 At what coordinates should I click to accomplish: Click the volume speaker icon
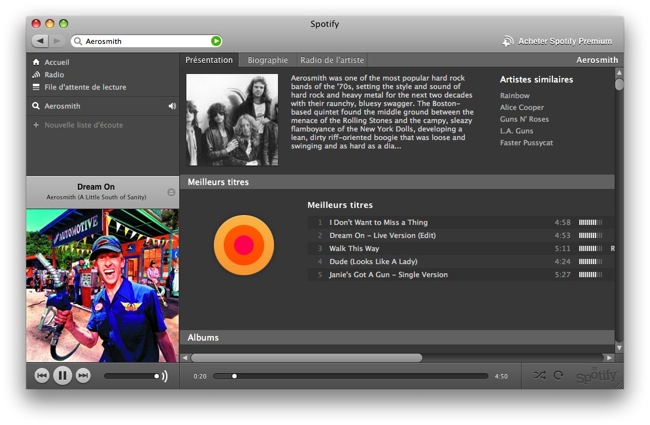165,376
